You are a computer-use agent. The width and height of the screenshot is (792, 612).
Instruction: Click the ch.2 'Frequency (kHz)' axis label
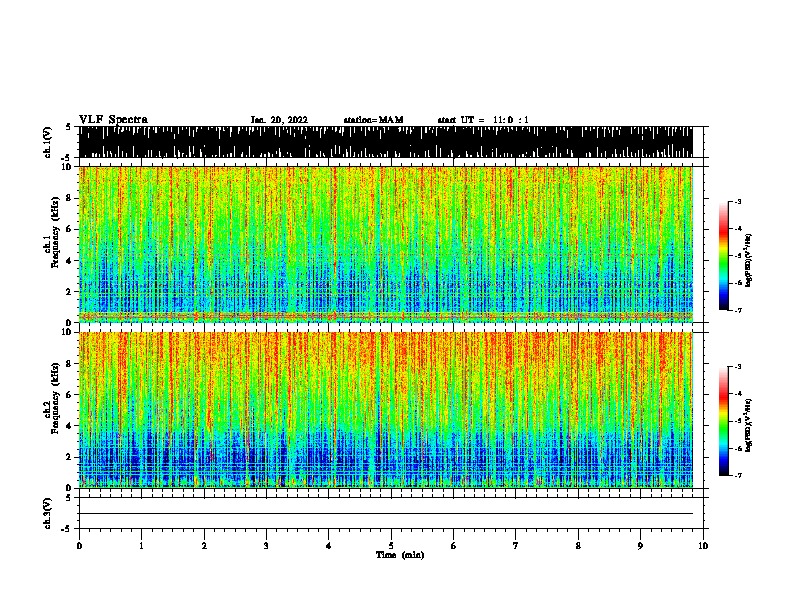coord(55,398)
